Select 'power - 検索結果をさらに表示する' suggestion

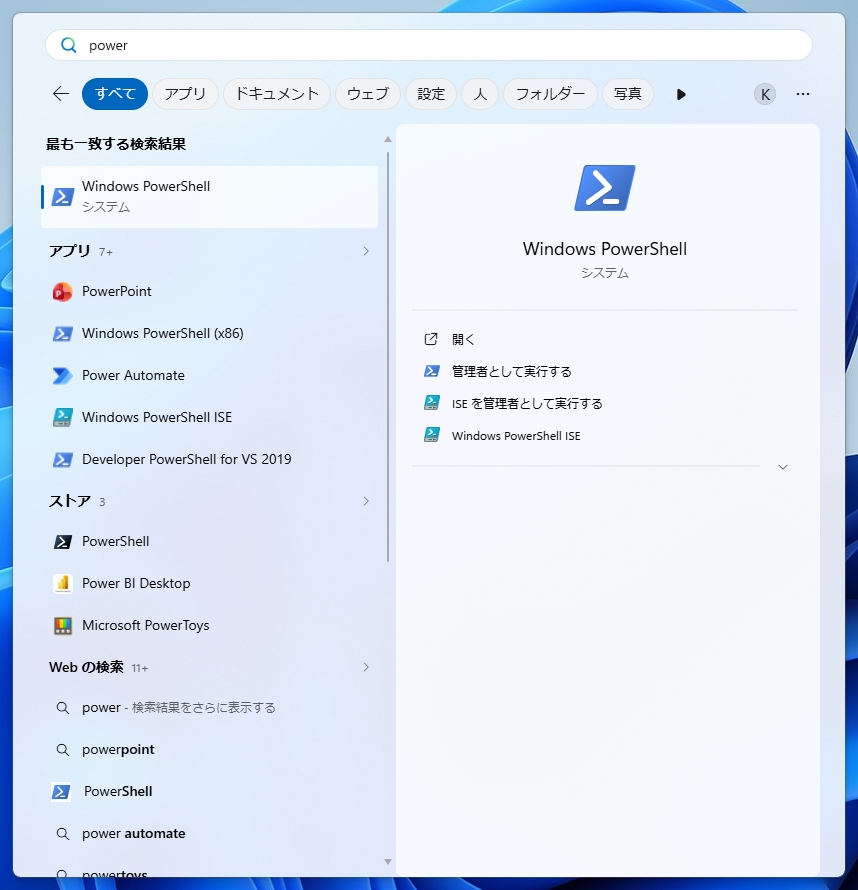tap(179, 708)
